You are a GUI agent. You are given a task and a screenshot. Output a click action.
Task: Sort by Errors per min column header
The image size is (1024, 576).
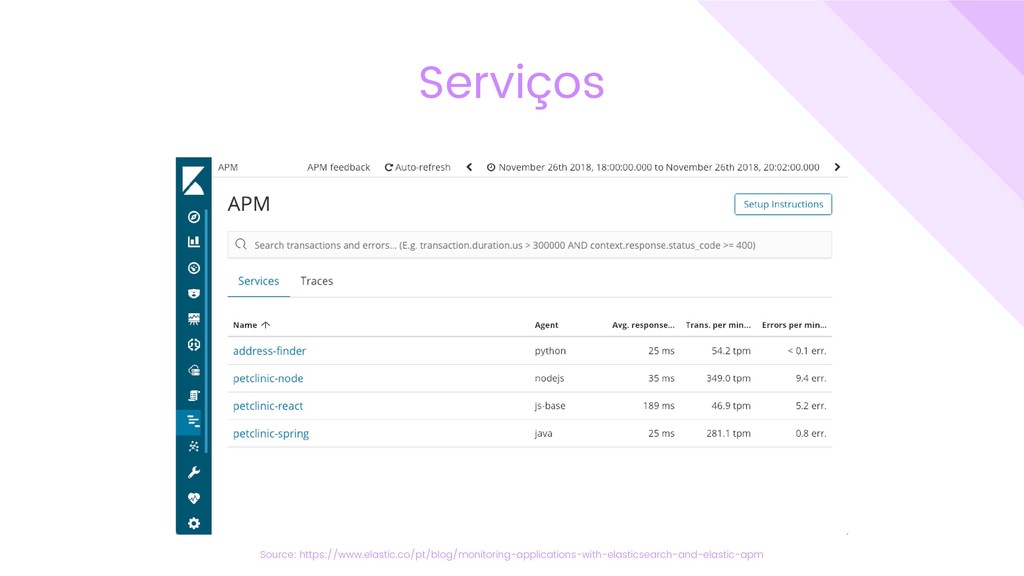[793, 325]
